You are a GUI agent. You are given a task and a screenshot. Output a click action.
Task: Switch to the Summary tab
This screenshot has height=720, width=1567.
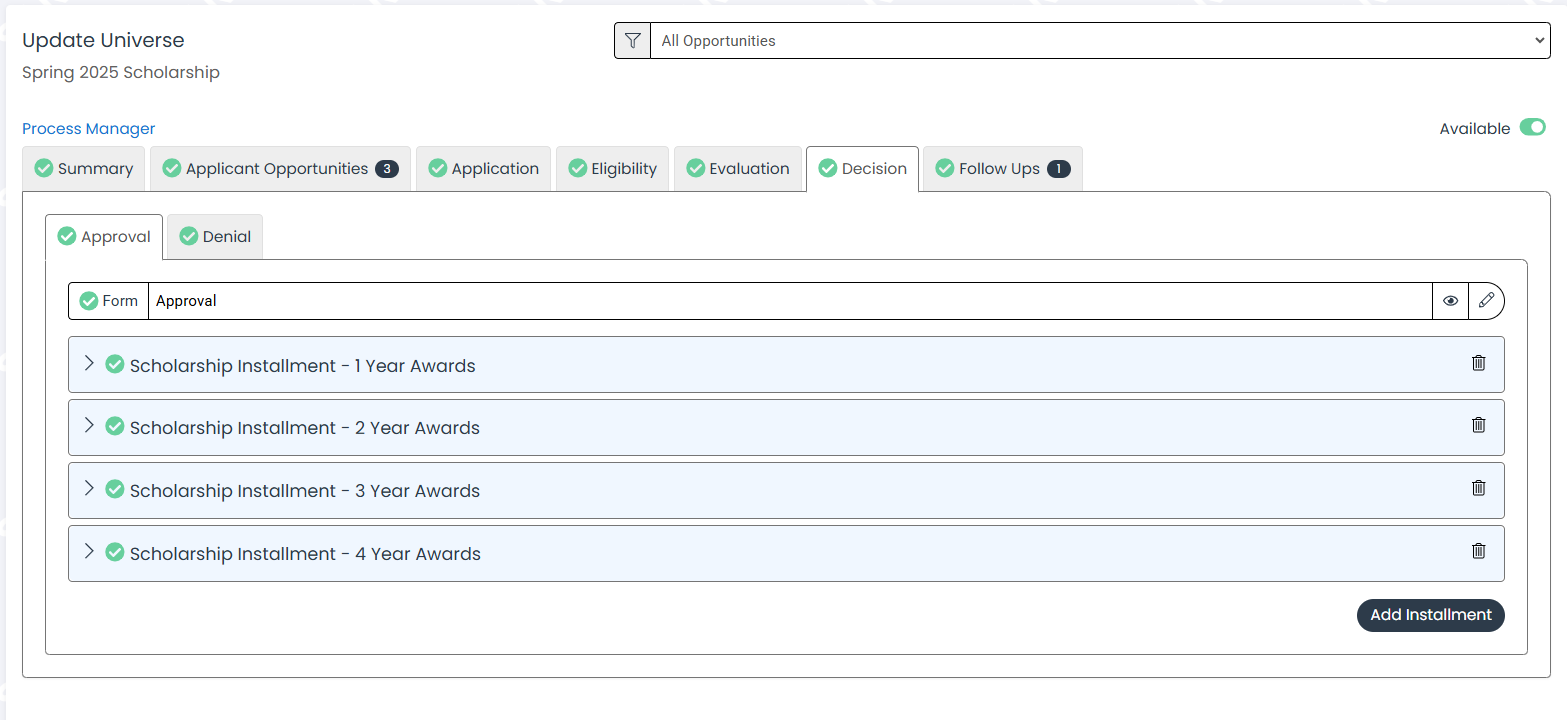pyautogui.click(x=84, y=169)
